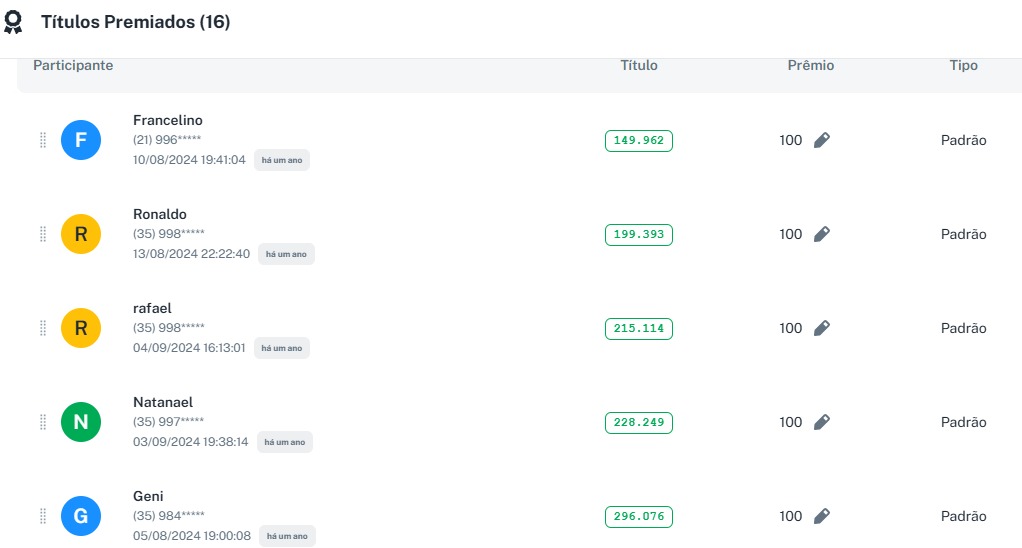The image size is (1022, 548).
Task: Select the drag handle beside Geni
Action: coord(43,516)
